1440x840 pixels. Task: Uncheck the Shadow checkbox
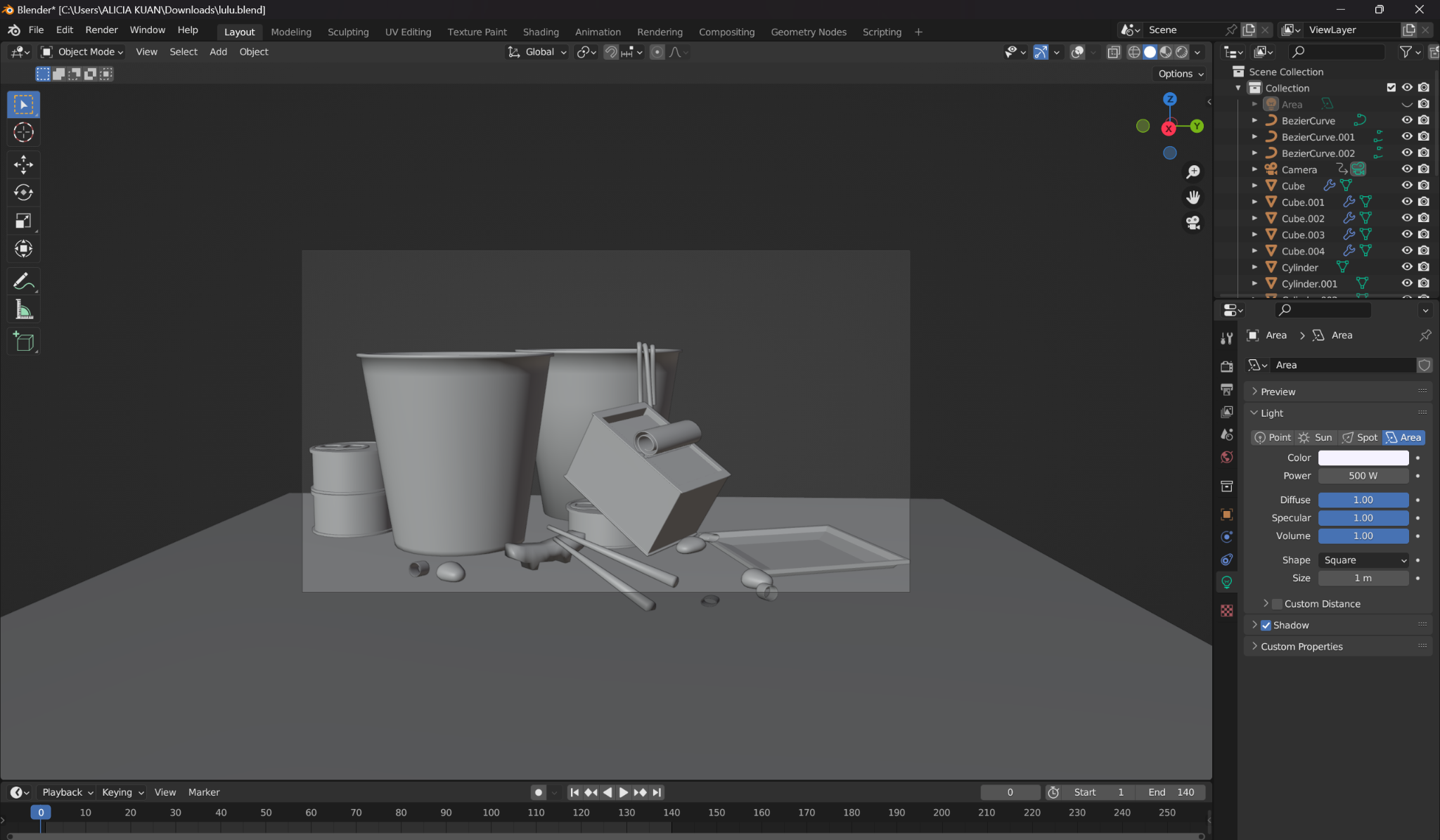tap(1266, 625)
